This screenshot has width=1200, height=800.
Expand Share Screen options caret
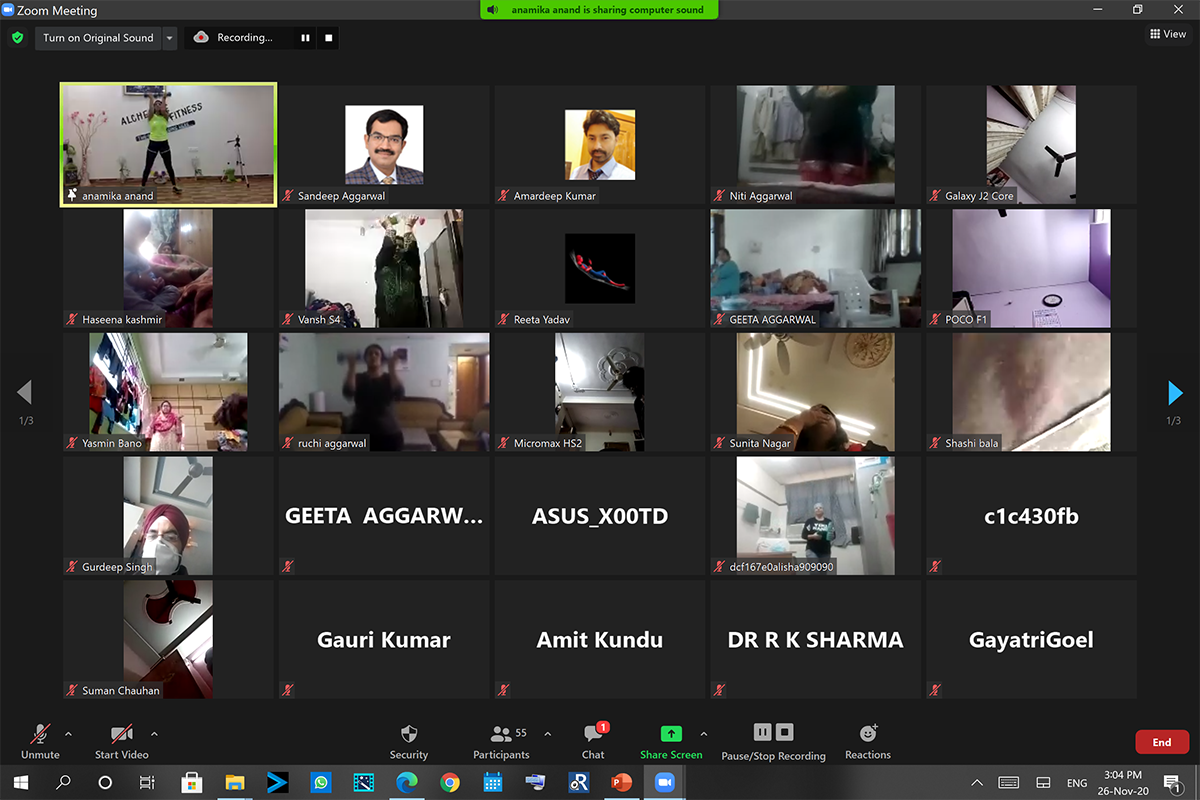coord(704,734)
